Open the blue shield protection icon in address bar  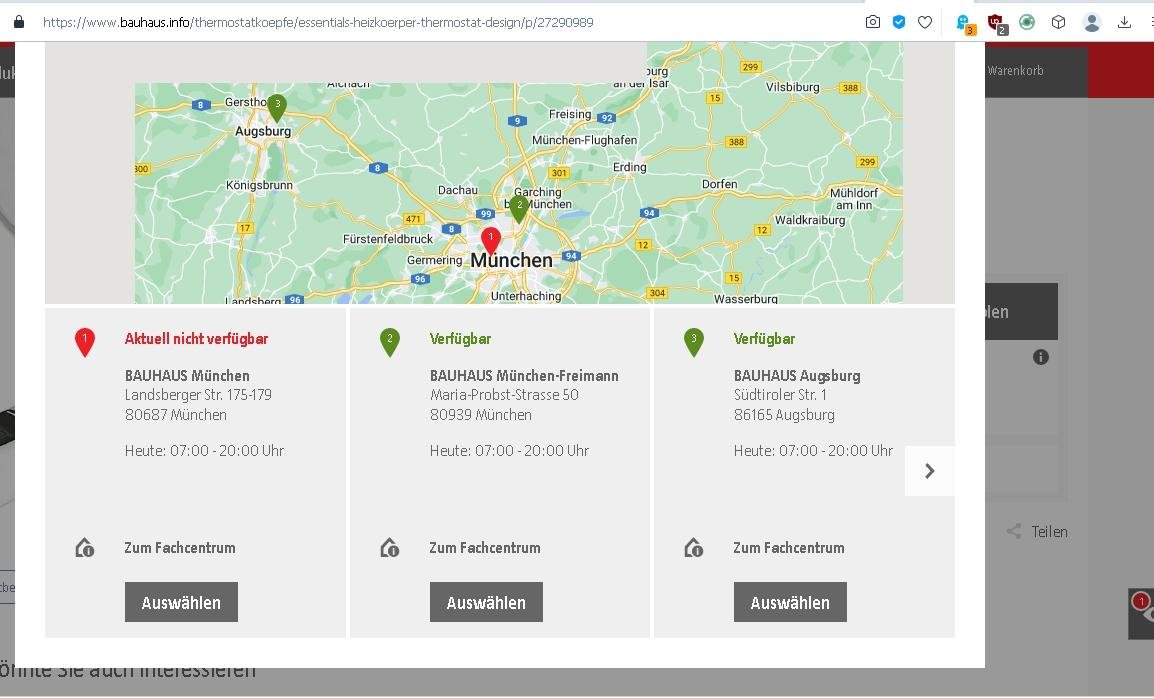(899, 22)
